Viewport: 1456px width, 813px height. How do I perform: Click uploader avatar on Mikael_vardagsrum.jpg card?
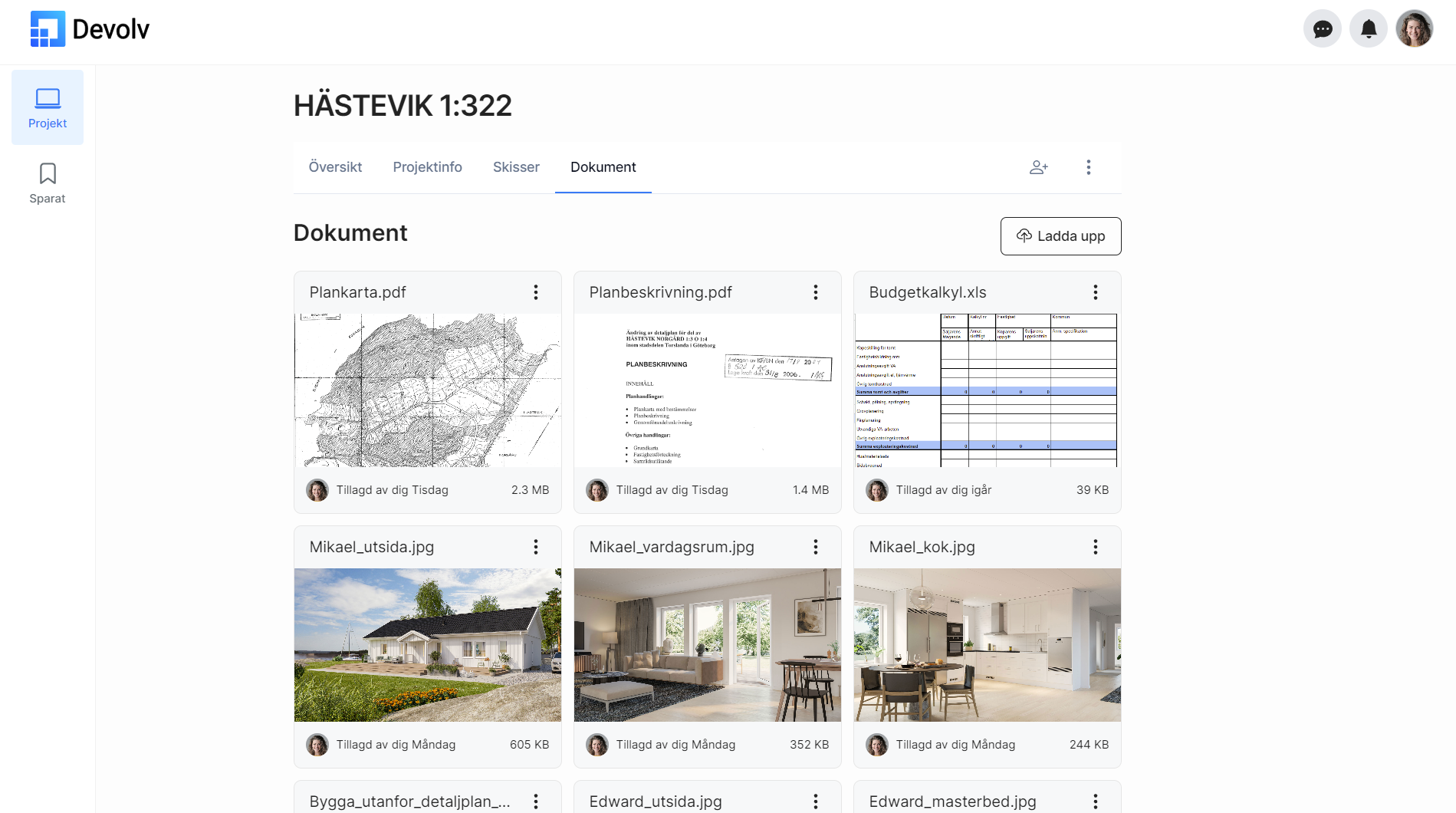click(597, 745)
